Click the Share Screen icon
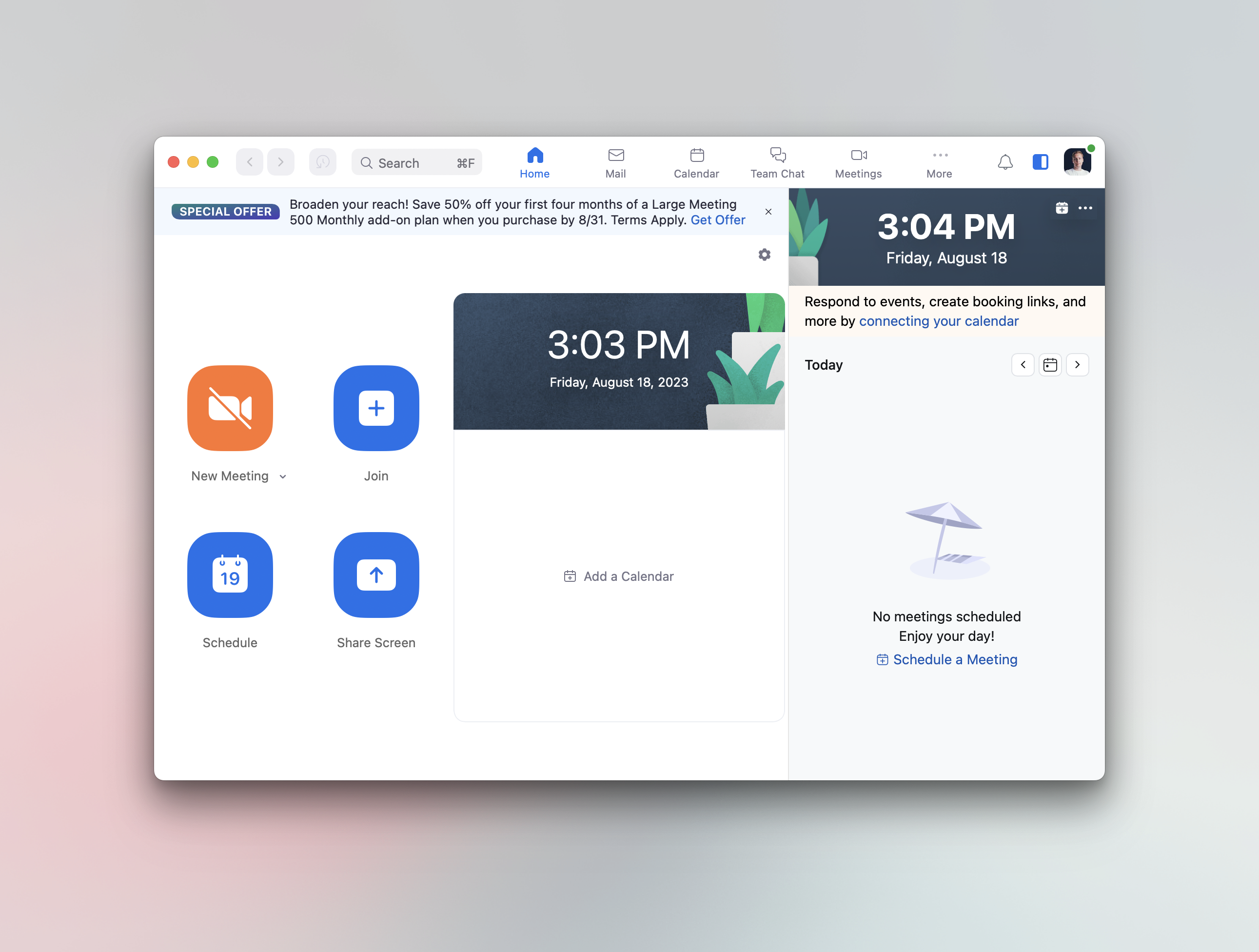The height and width of the screenshot is (952, 1259). tap(375, 575)
